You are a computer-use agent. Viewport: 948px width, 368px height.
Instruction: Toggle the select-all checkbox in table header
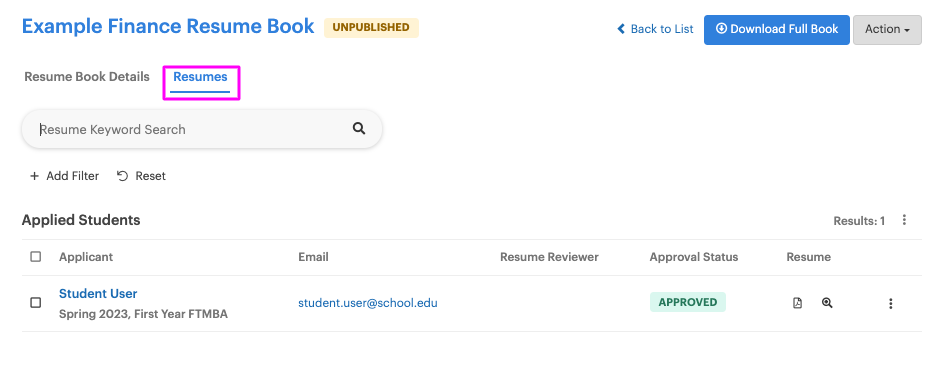click(x=36, y=256)
